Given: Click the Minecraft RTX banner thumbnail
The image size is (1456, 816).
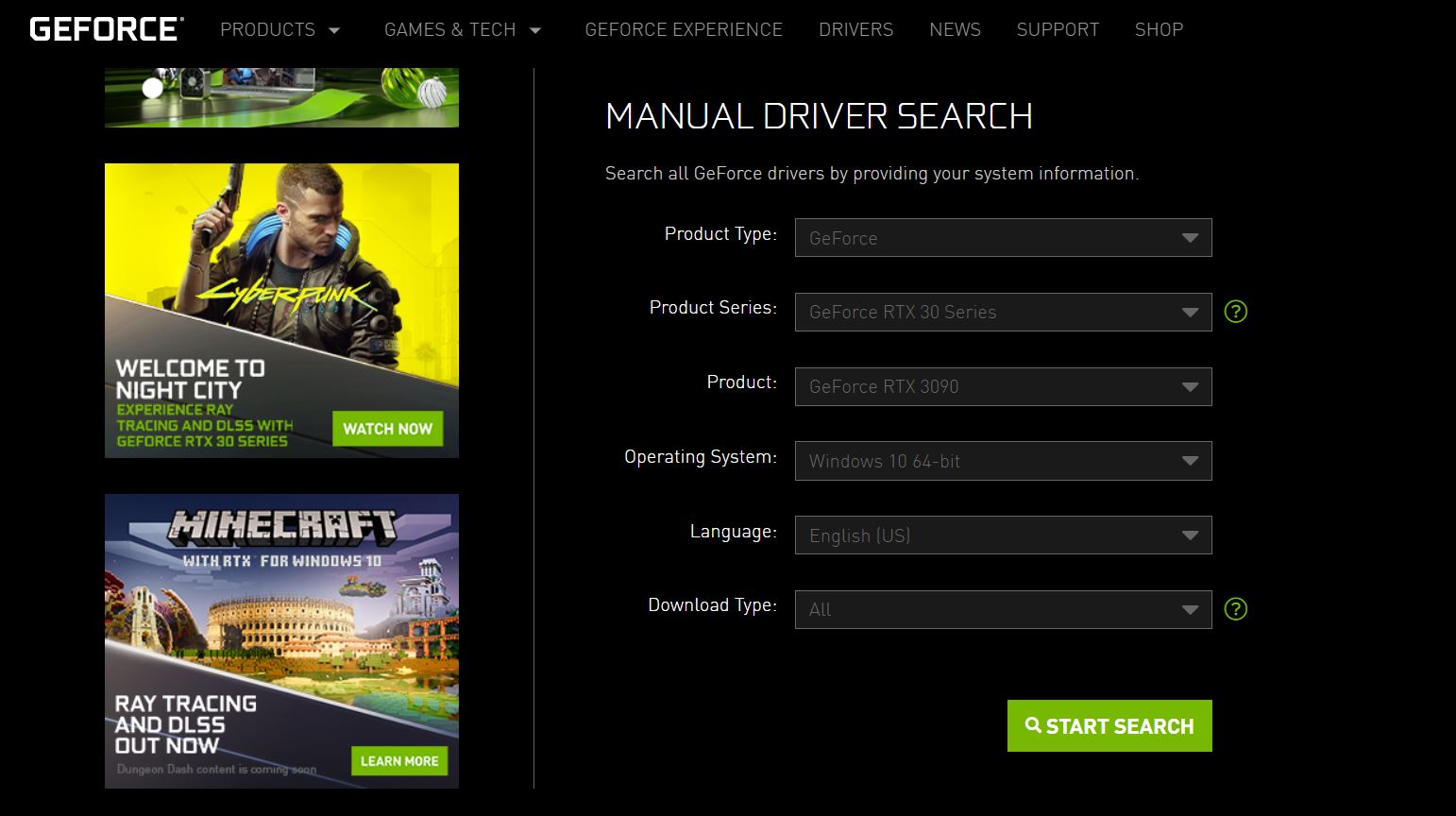Looking at the screenshot, I should pyautogui.click(x=281, y=640).
